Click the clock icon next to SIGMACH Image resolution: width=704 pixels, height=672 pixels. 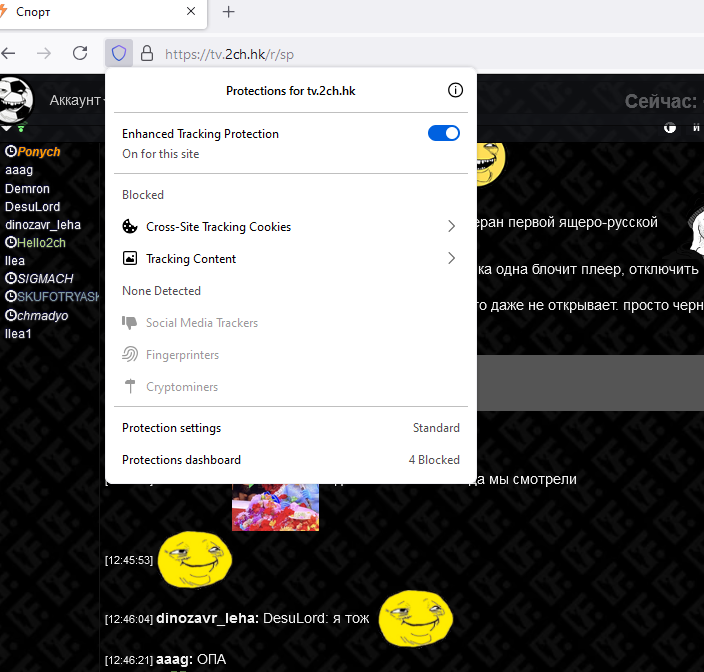pyautogui.click(x=11, y=278)
